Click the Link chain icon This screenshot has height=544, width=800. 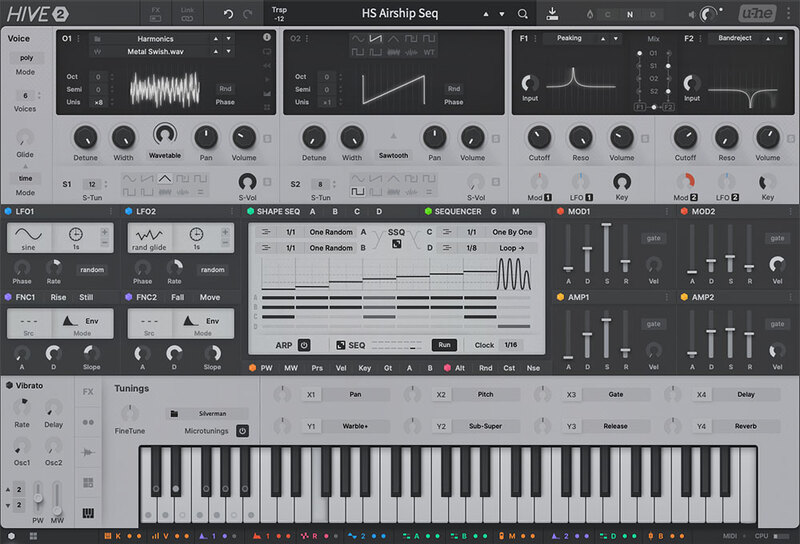[x=187, y=14]
